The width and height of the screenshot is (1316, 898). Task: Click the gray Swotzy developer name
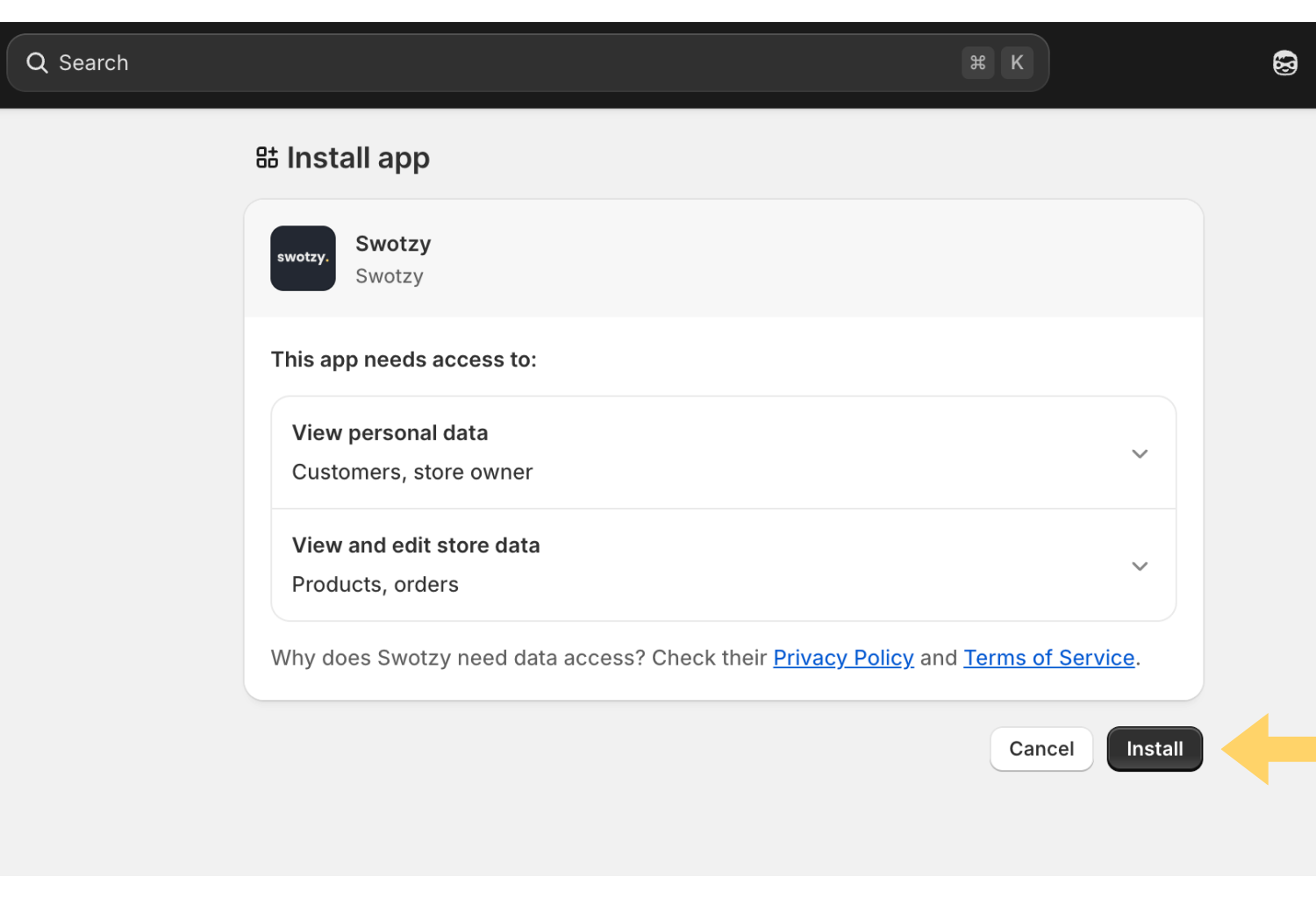(x=390, y=276)
